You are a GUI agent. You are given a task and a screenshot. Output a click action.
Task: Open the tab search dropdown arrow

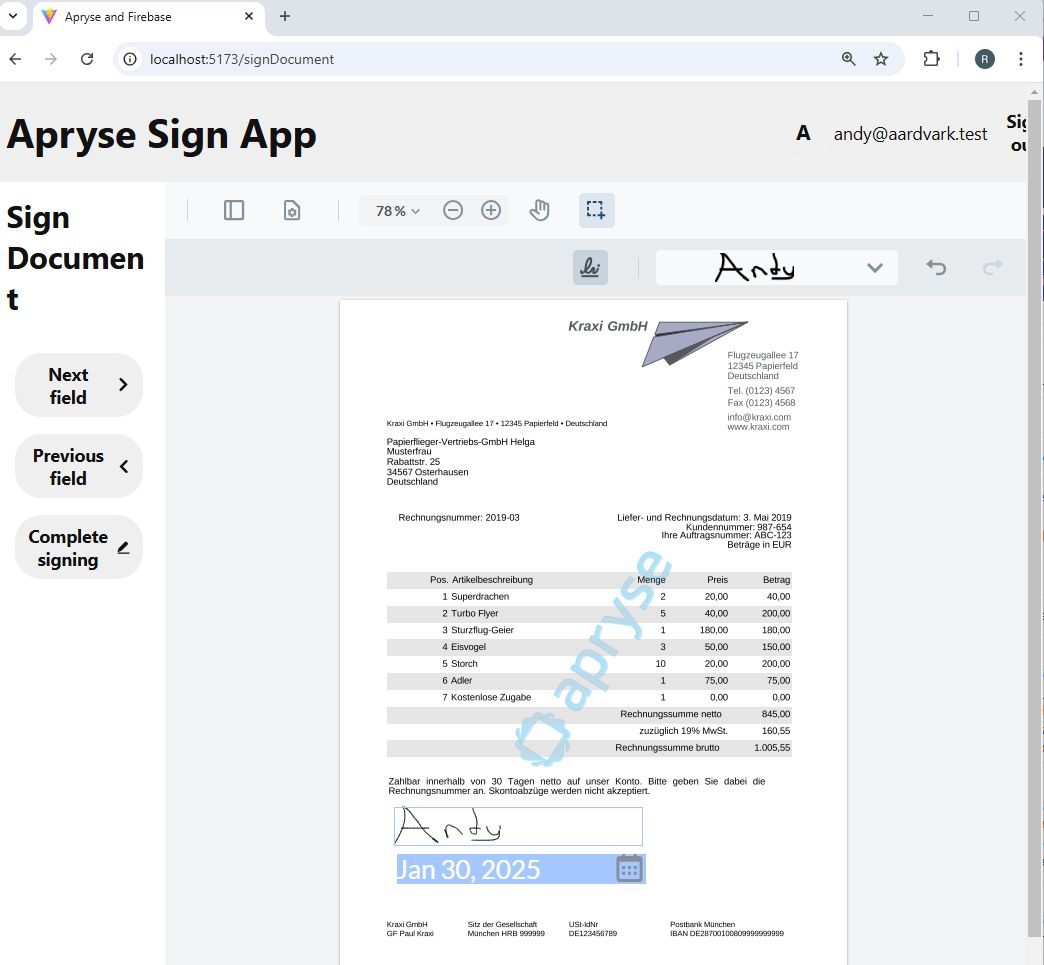coord(13,16)
